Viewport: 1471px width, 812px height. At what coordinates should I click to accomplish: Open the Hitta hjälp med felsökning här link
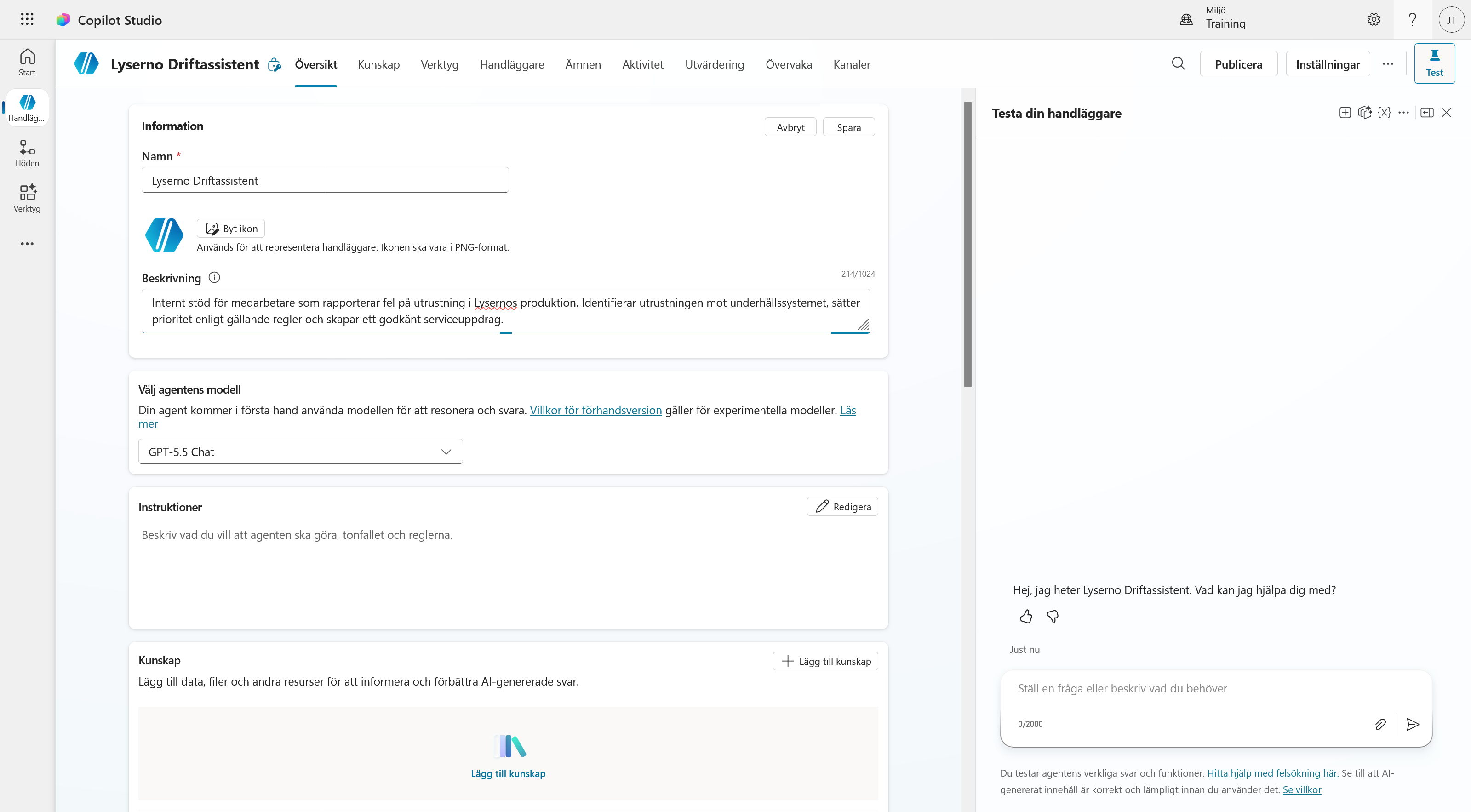point(1273,772)
